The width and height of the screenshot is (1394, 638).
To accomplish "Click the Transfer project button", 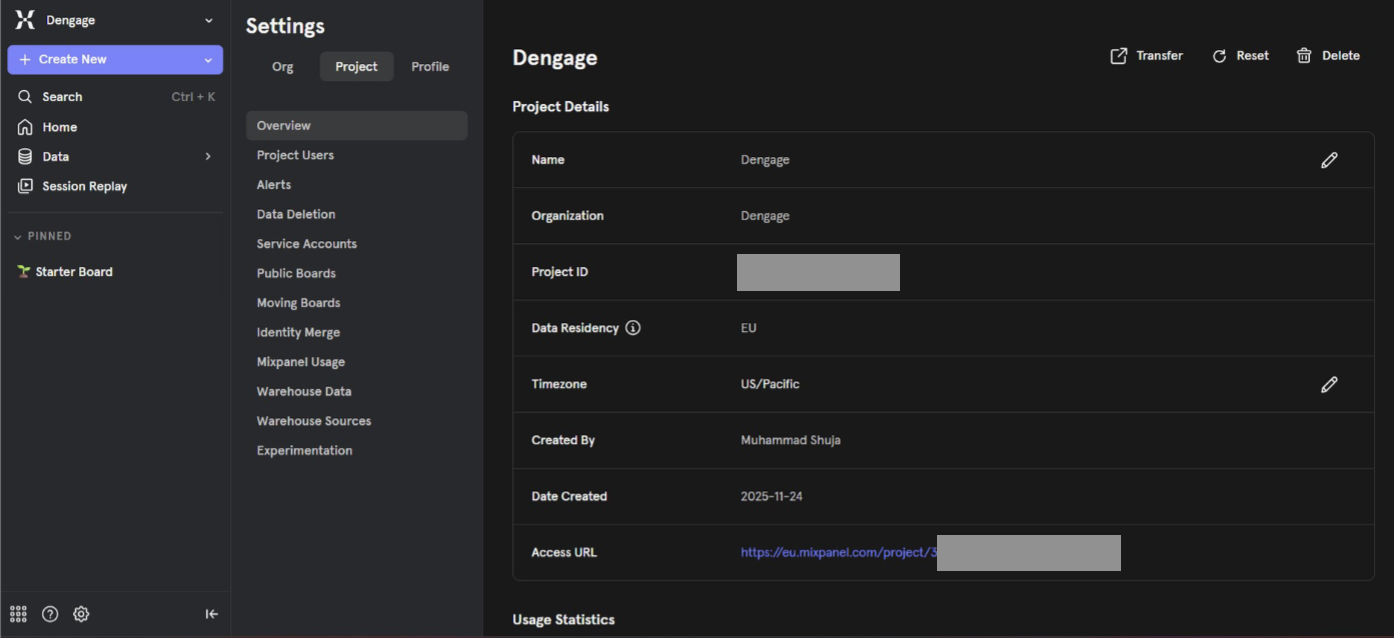I will tap(1147, 56).
